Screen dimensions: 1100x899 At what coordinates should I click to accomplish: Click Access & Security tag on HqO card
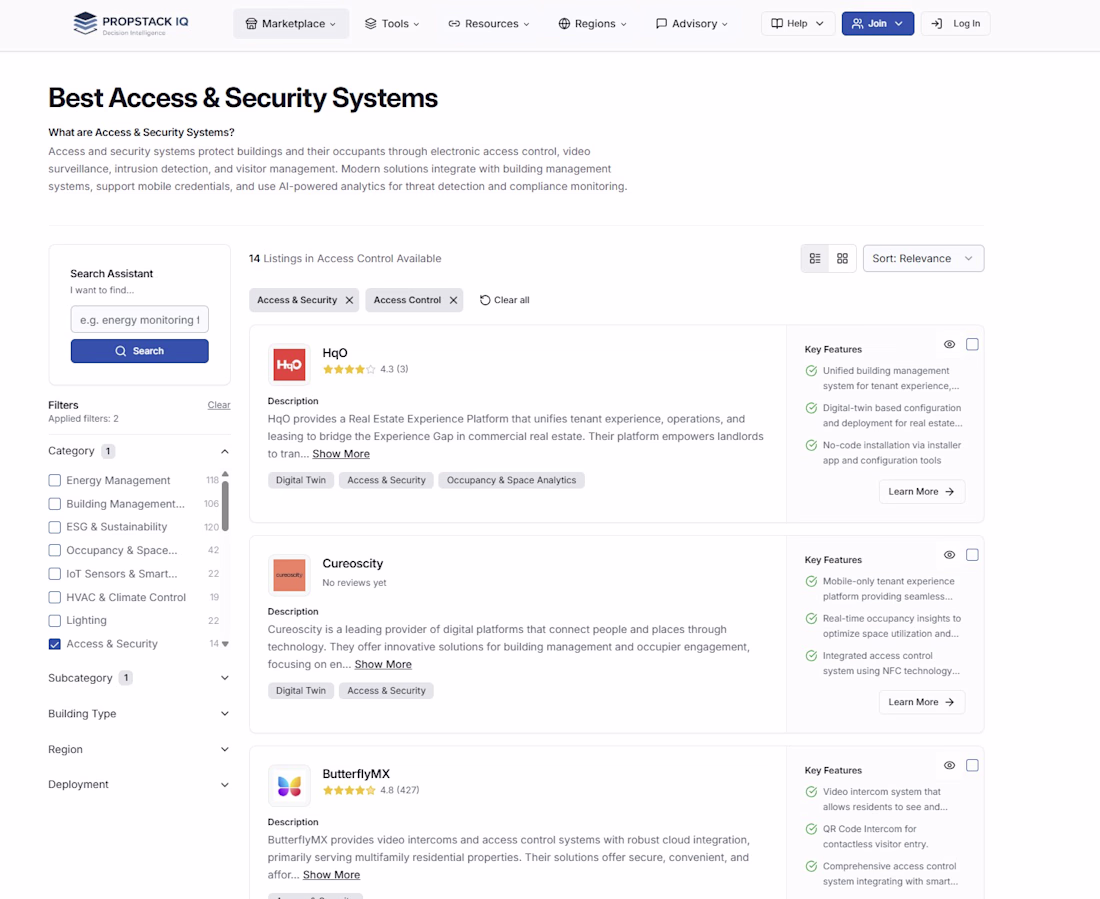(387, 480)
